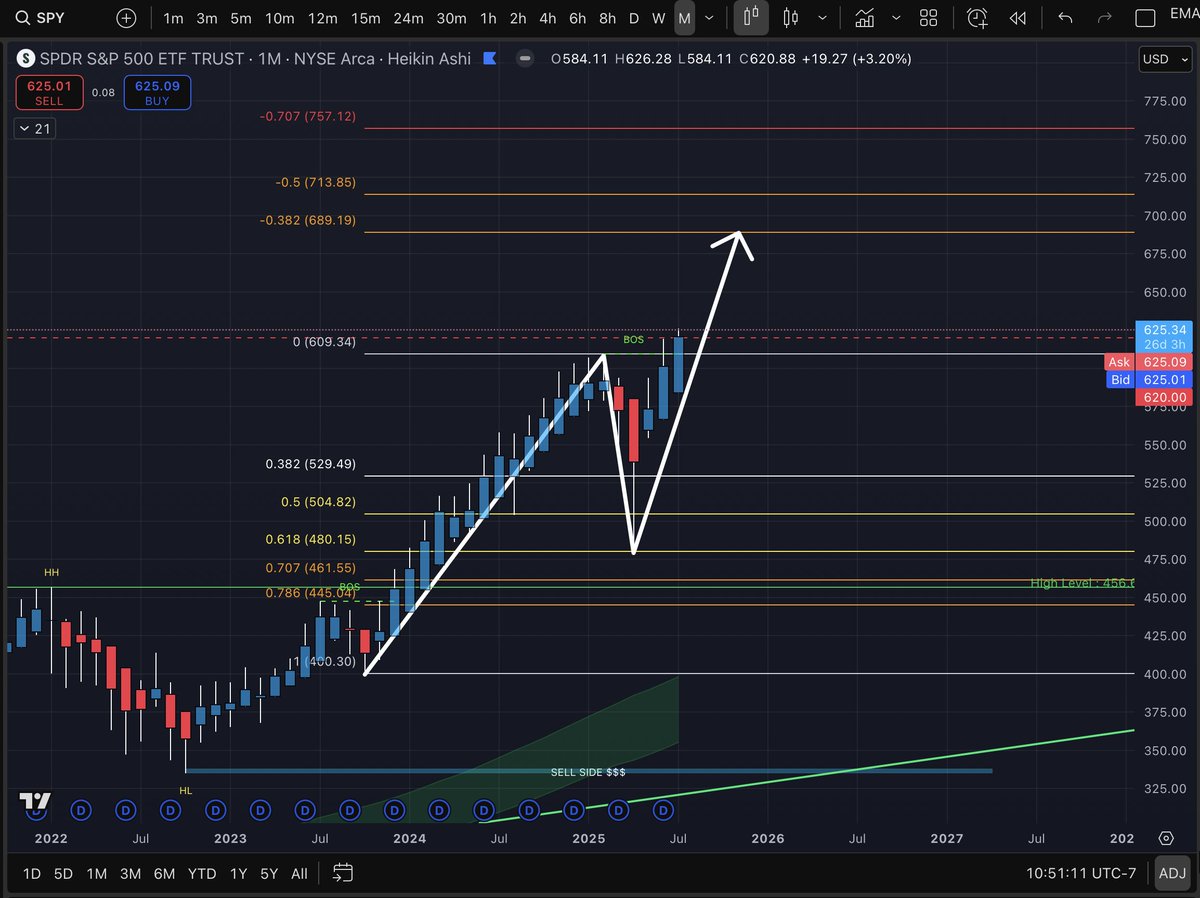Screen dimensions: 1200x898
Task: Open the indicator templates grid icon
Action: coord(928,18)
